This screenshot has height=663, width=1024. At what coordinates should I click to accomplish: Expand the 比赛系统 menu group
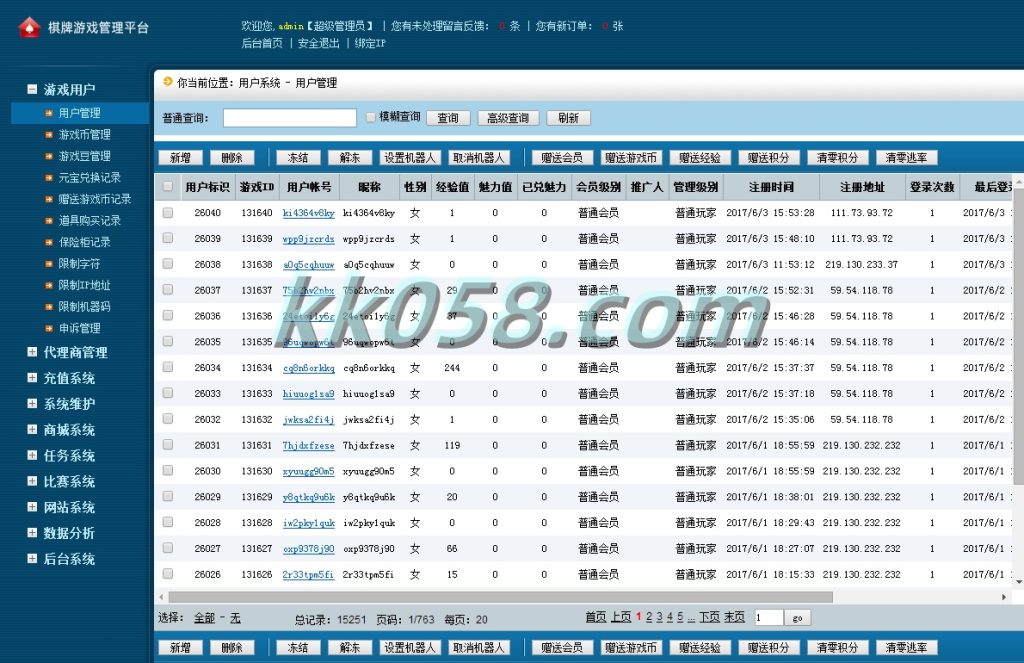(32, 481)
